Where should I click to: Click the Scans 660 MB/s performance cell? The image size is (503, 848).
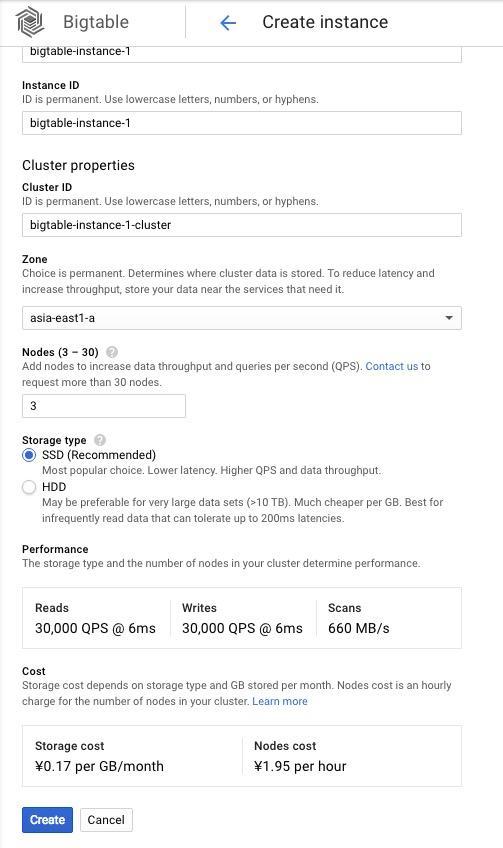pyautogui.click(x=388, y=618)
